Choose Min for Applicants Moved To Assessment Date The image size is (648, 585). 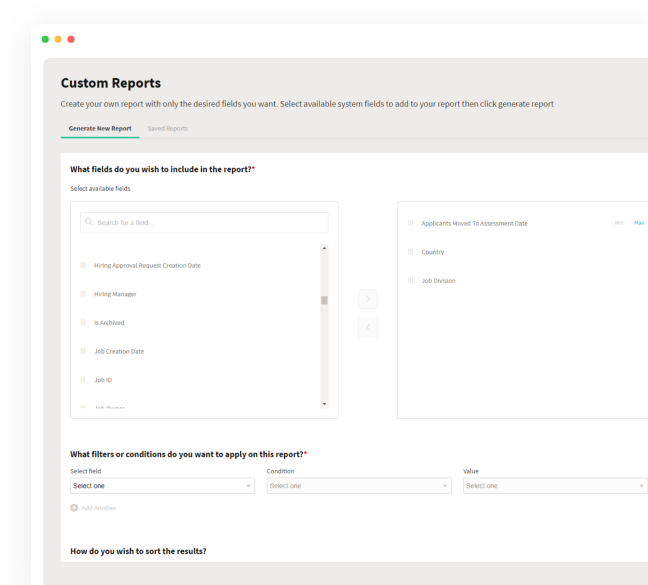619,223
